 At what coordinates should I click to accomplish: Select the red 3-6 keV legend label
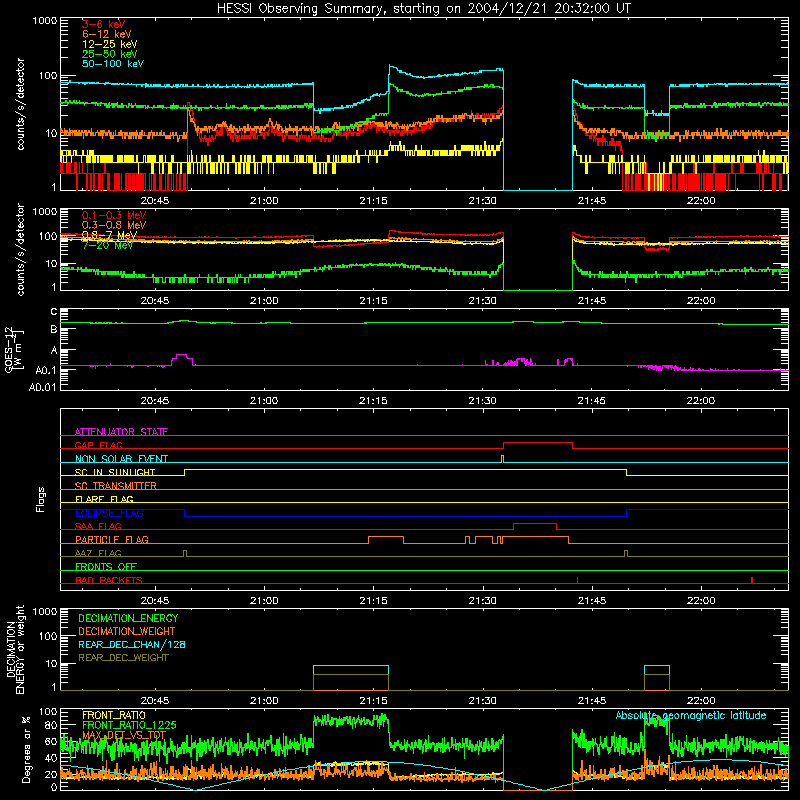(104, 24)
